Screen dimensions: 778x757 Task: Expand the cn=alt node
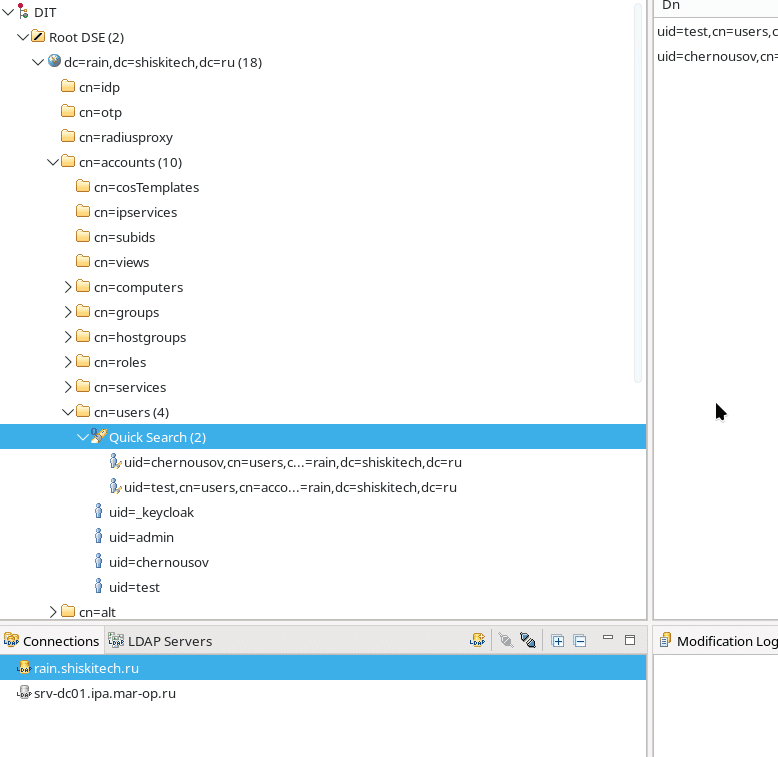click(53, 612)
